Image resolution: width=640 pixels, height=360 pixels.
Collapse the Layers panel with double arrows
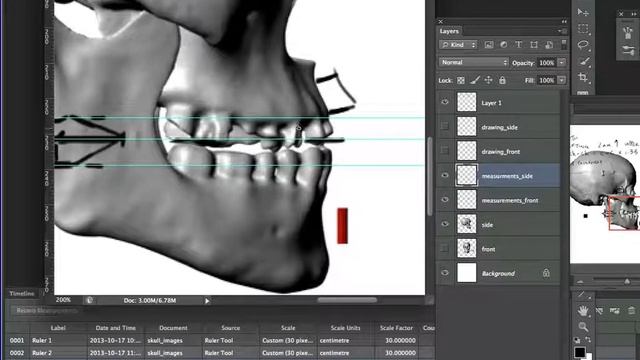[564, 22]
